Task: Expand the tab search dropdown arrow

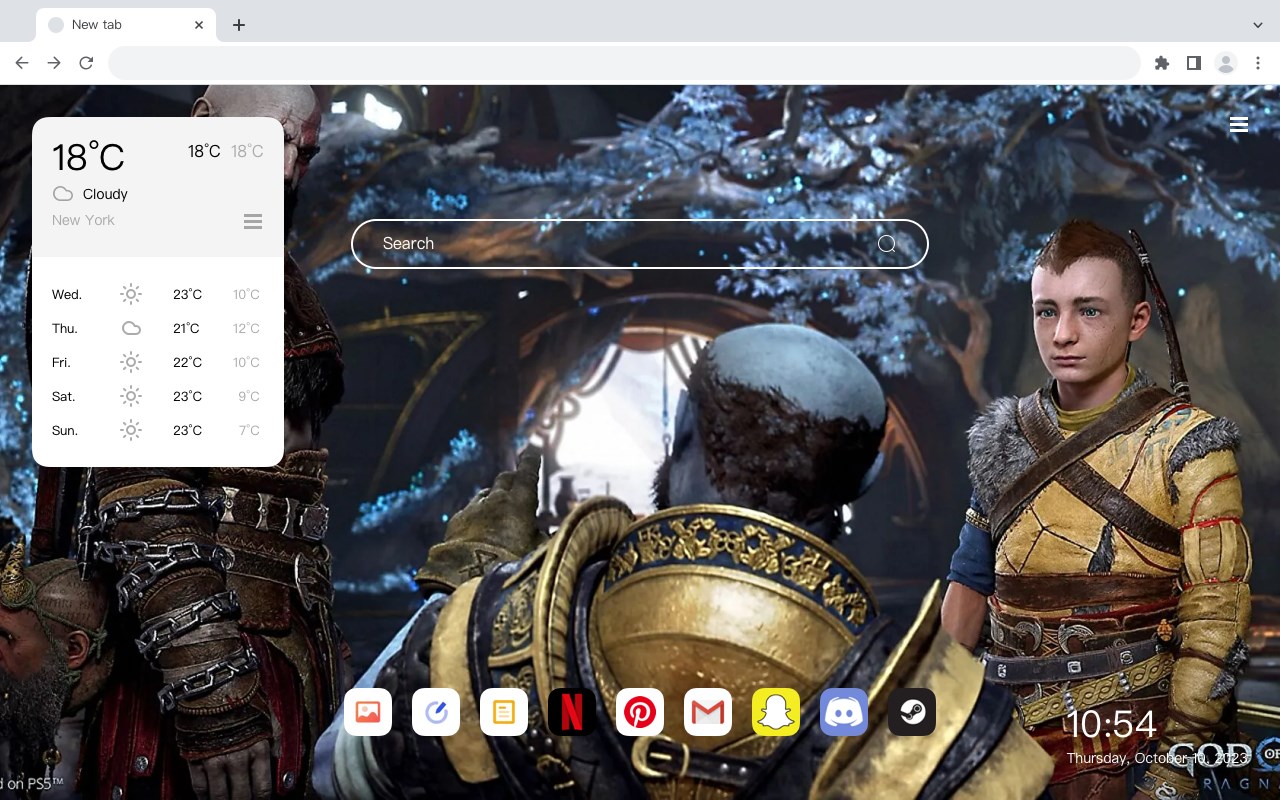Action: (1258, 25)
